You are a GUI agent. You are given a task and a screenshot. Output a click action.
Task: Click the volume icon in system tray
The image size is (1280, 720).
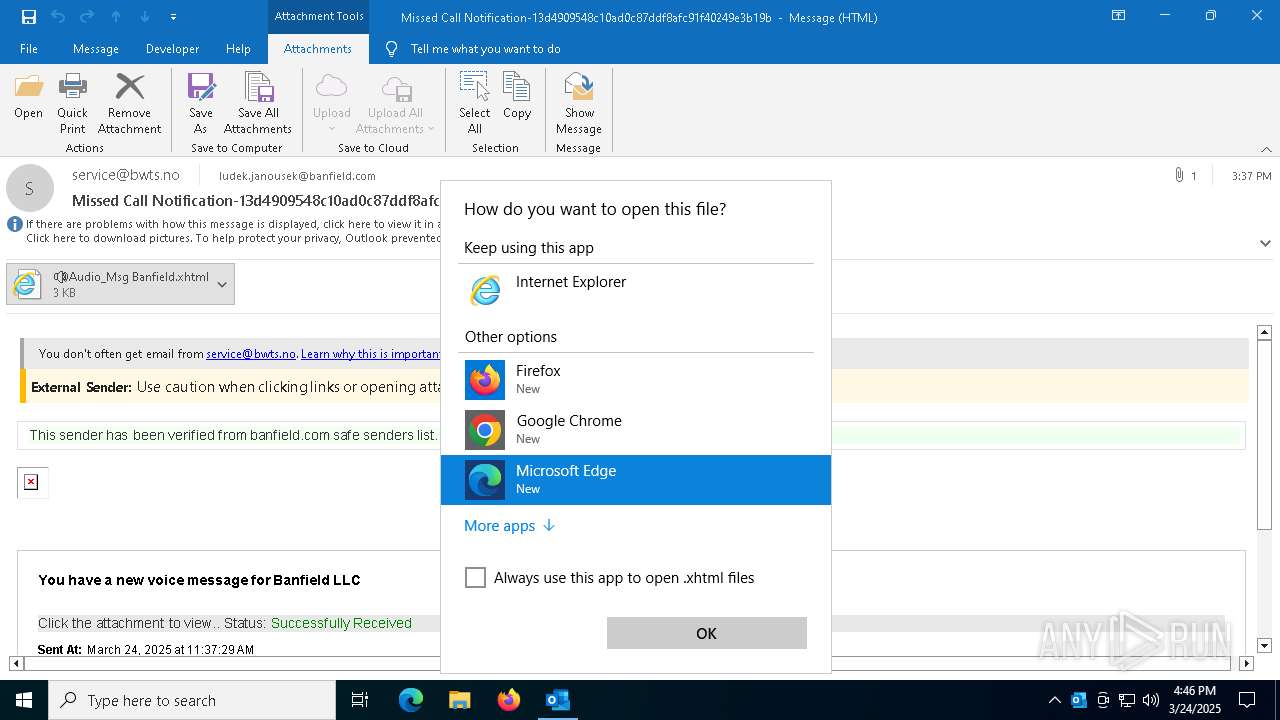click(x=1151, y=700)
